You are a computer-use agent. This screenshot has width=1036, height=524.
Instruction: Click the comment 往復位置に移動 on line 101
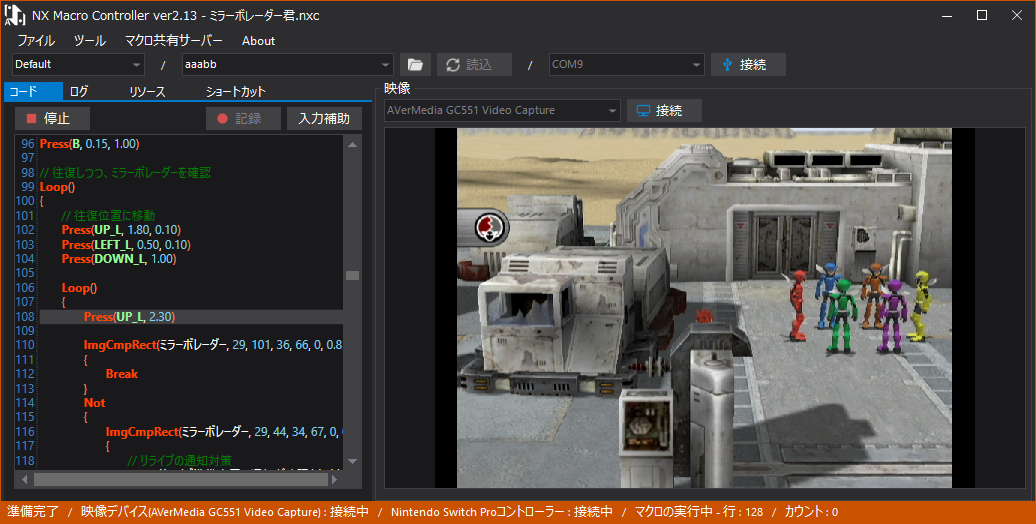tap(108, 215)
